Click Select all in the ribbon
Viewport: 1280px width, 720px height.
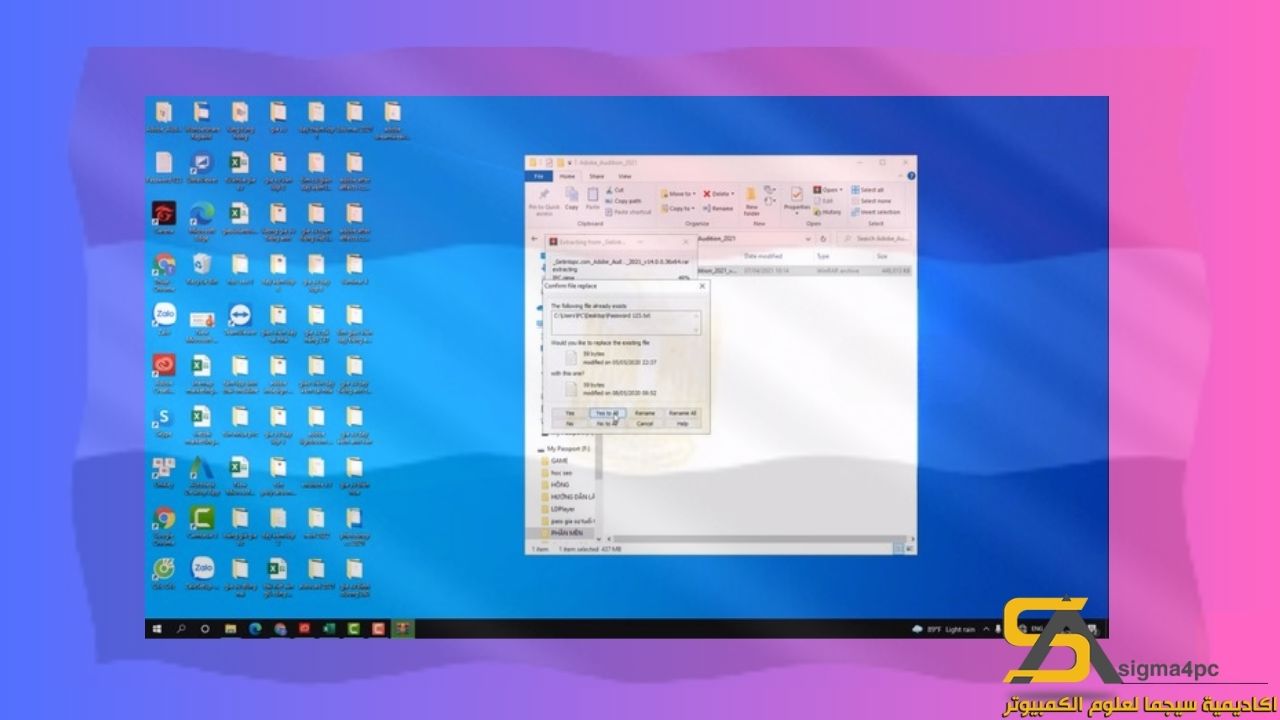[868, 190]
